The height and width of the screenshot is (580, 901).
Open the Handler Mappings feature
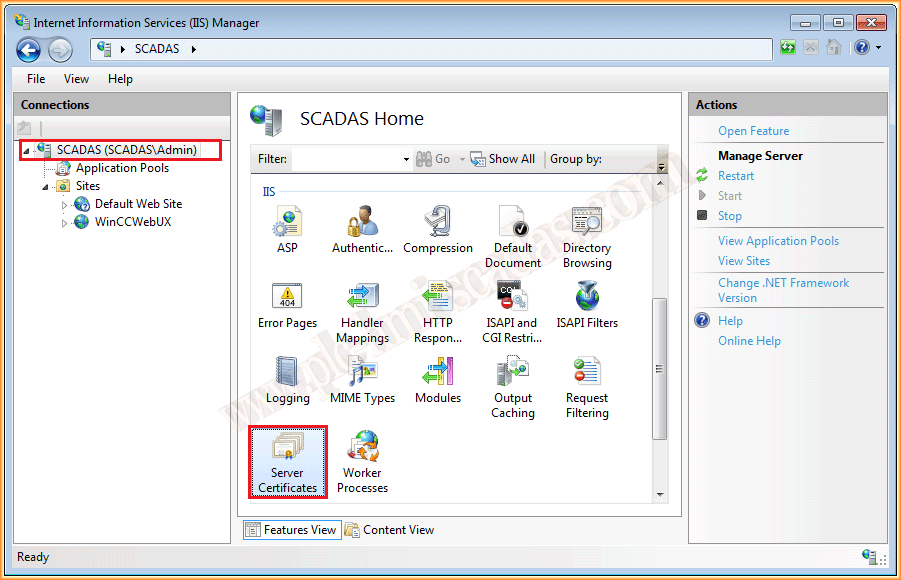[362, 310]
